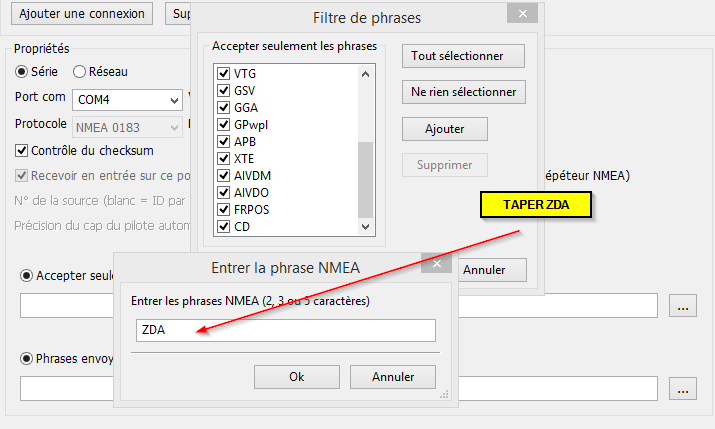
Task: Click Tout sélectionner button
Action: pos(463,56)
